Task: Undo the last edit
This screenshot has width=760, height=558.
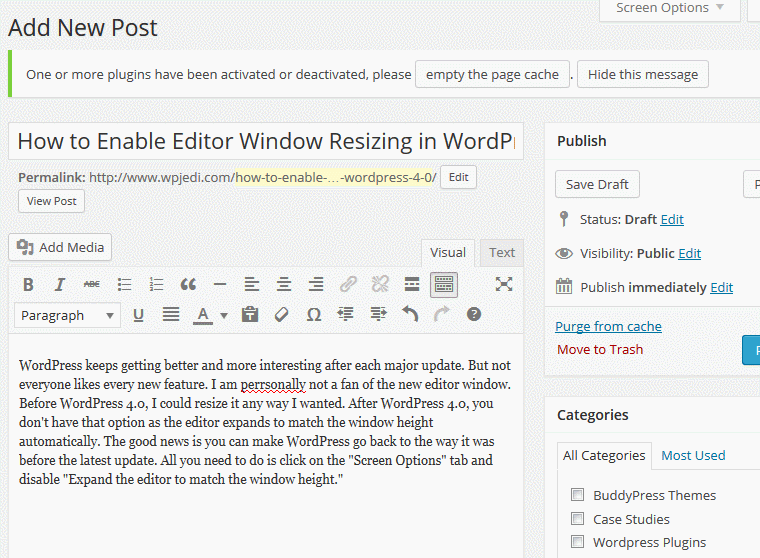Action: [x=410, y=314]
